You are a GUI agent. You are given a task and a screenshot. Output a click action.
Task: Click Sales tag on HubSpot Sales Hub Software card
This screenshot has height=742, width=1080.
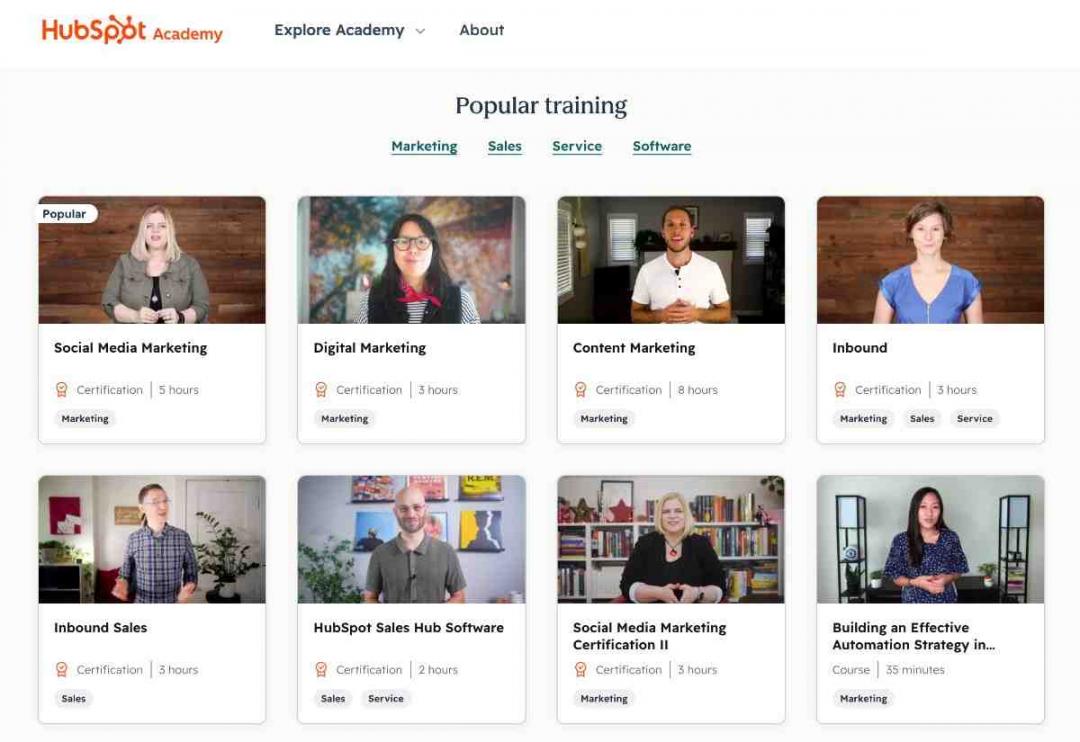(333, 698)
